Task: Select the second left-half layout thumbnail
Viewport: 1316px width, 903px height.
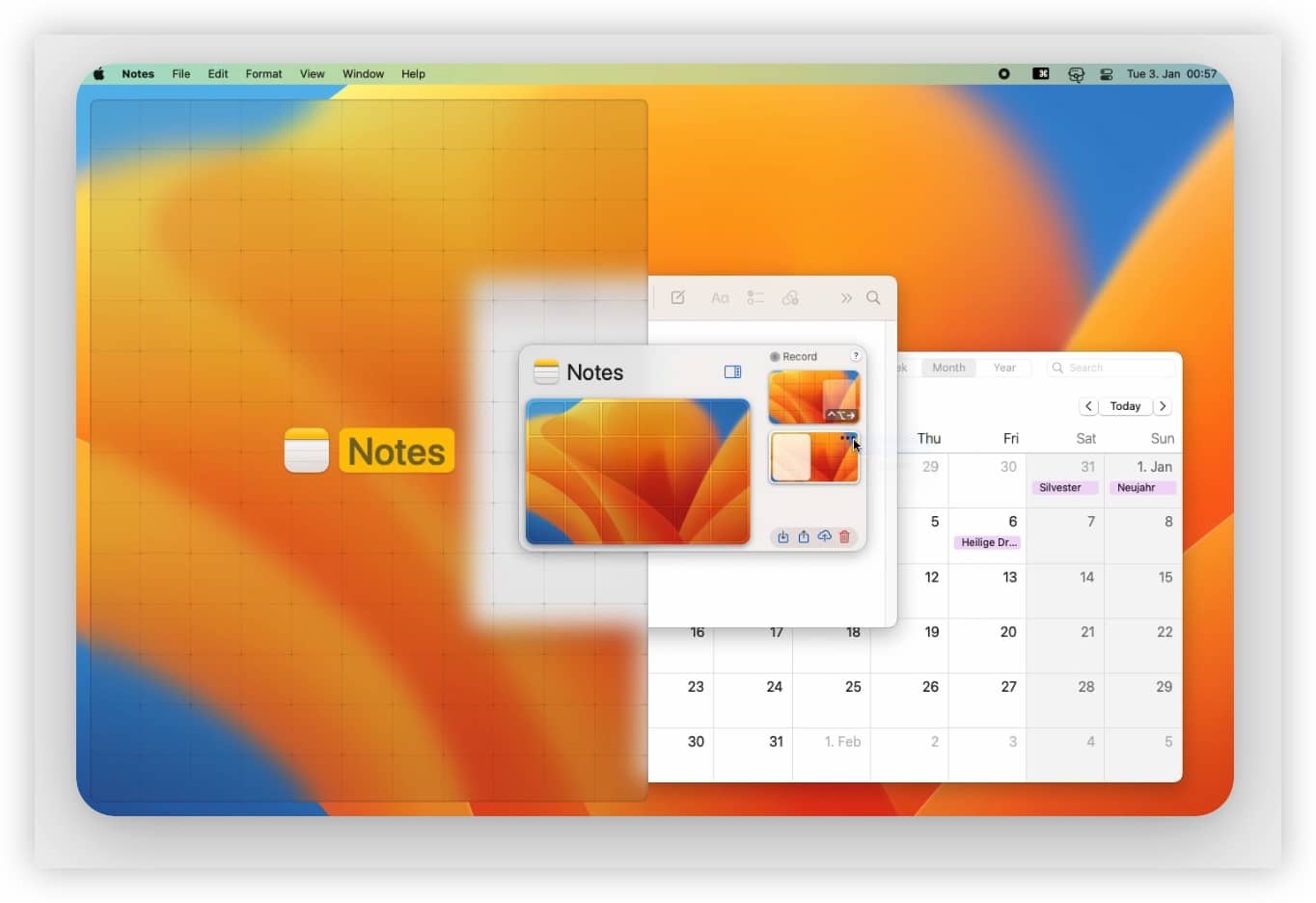Action: 813,457
